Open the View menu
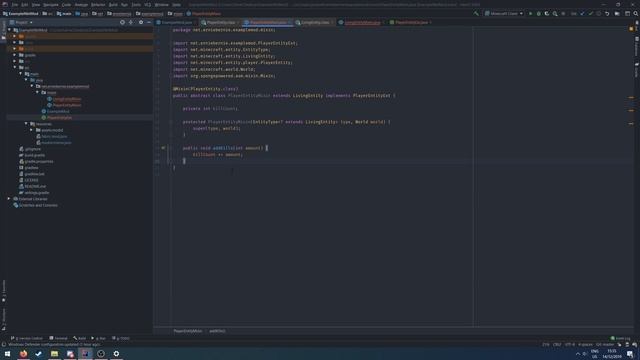The height and width of the screenshot is (360, 640). pos(36,4)
